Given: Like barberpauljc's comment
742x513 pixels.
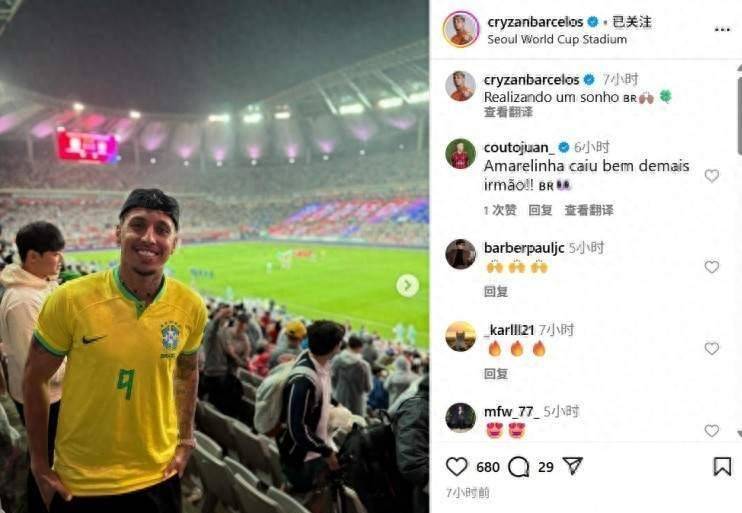Looking at the screenshot, I should tap(712, 266).
